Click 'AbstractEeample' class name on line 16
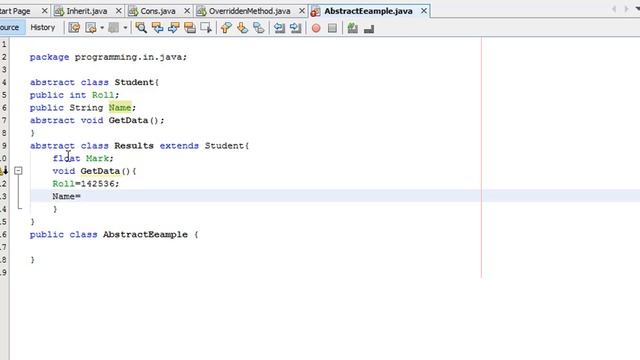Image resolution: width=640 pixels, height=360 pixels. (x=145, y=235)
